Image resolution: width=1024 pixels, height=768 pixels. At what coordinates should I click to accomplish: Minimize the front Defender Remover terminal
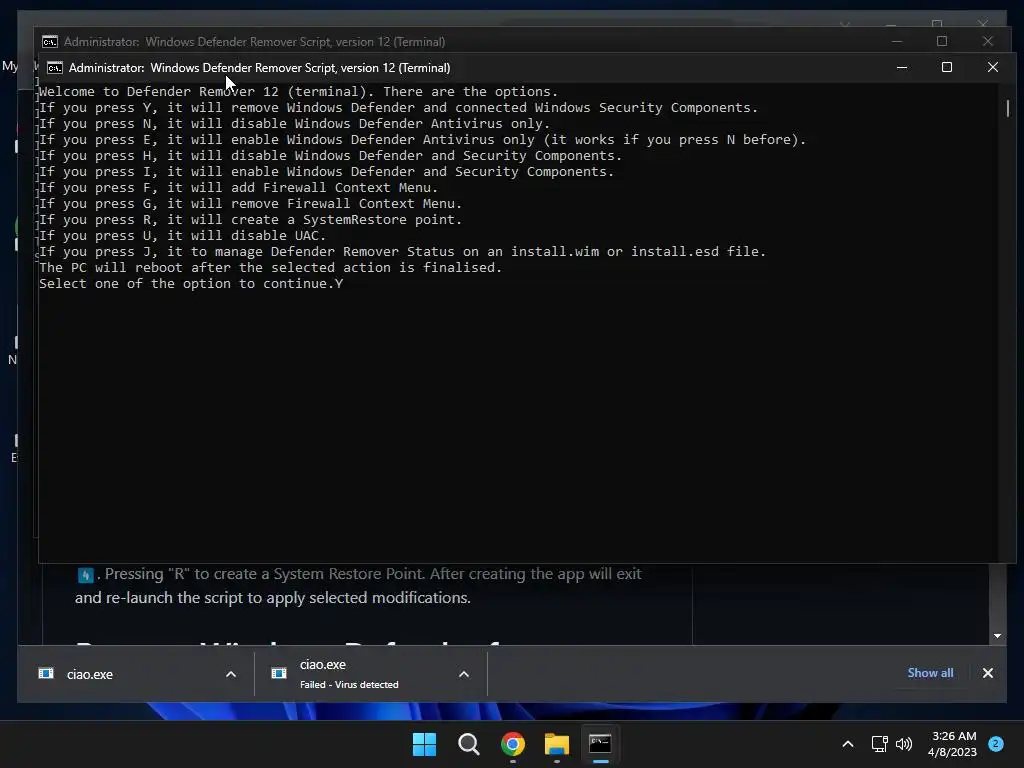[x=902, y=67]
